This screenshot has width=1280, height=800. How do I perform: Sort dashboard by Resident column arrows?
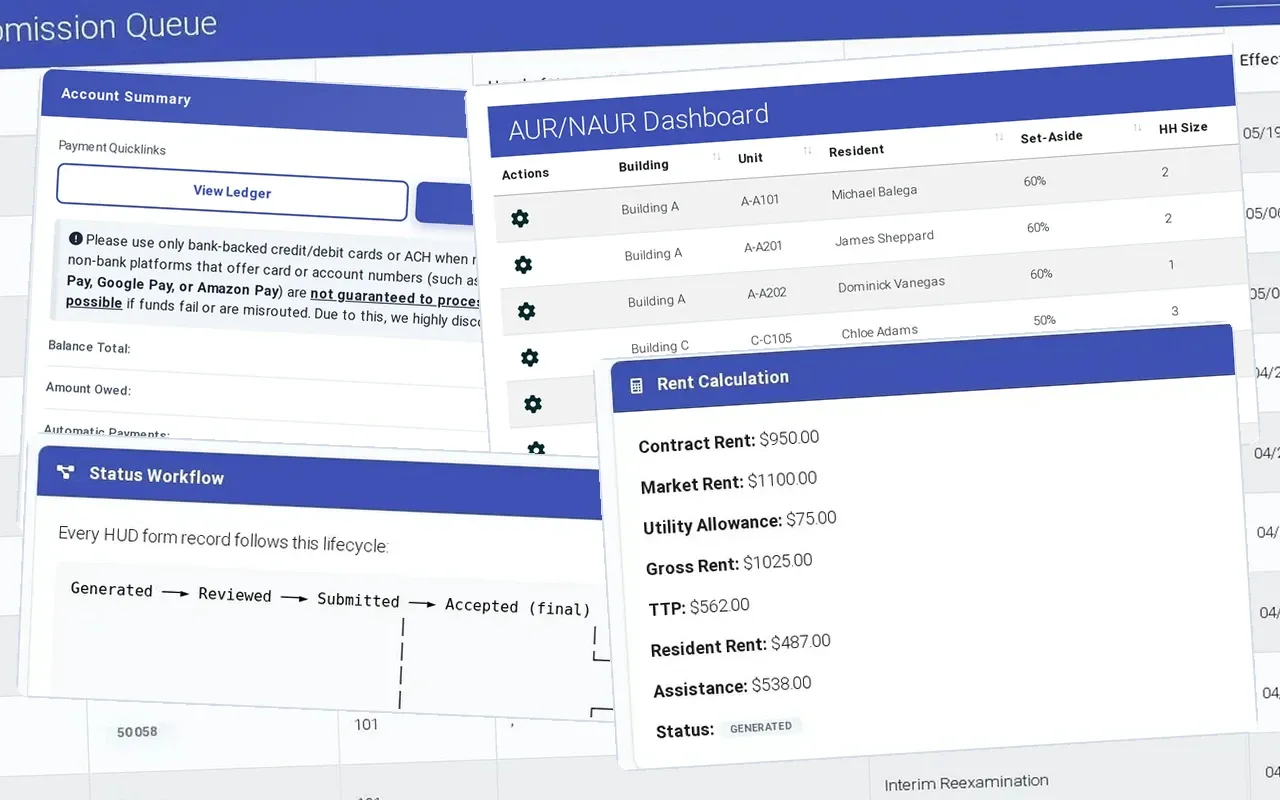coord(998,138)
